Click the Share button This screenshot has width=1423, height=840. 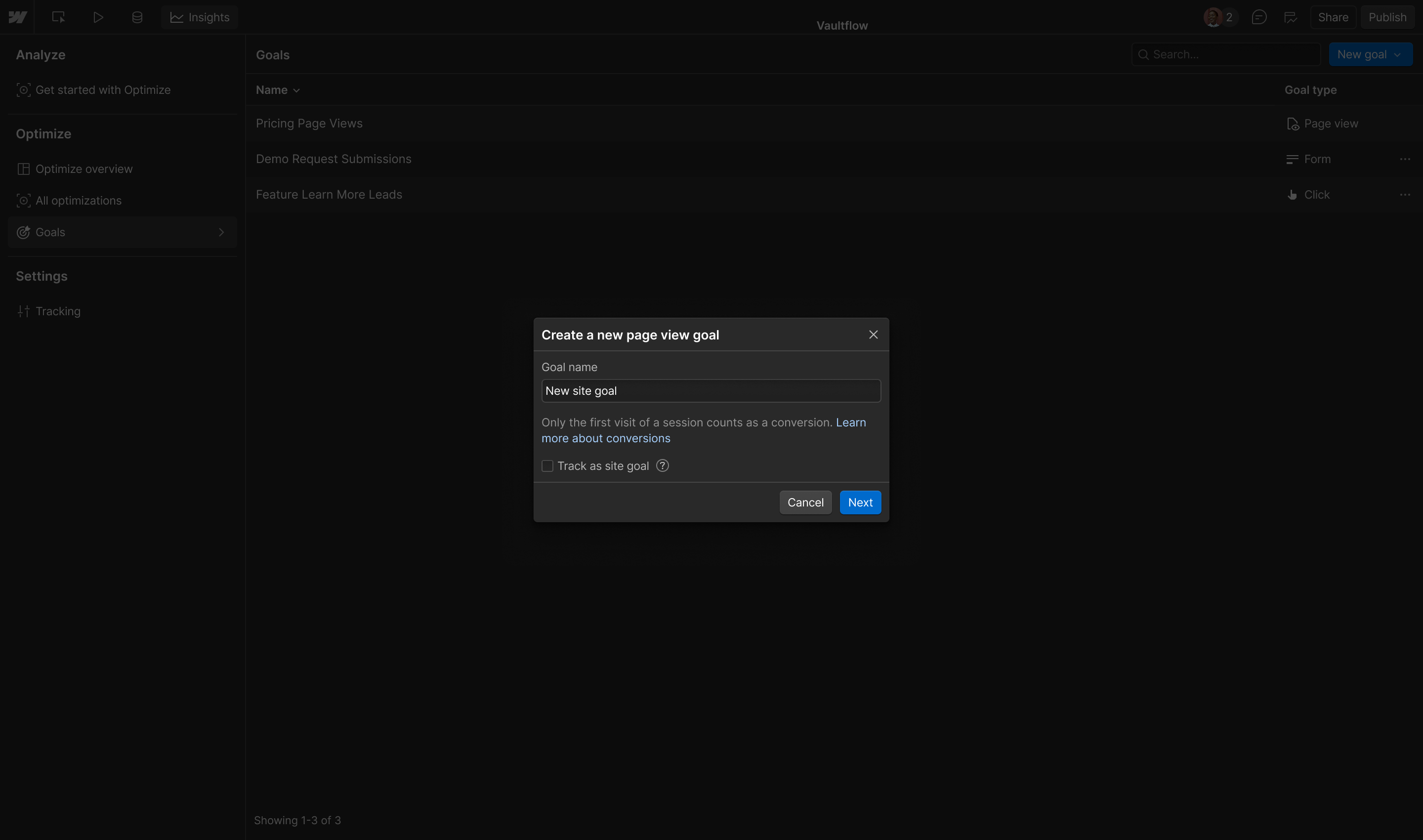click(x=1333, y=17)
